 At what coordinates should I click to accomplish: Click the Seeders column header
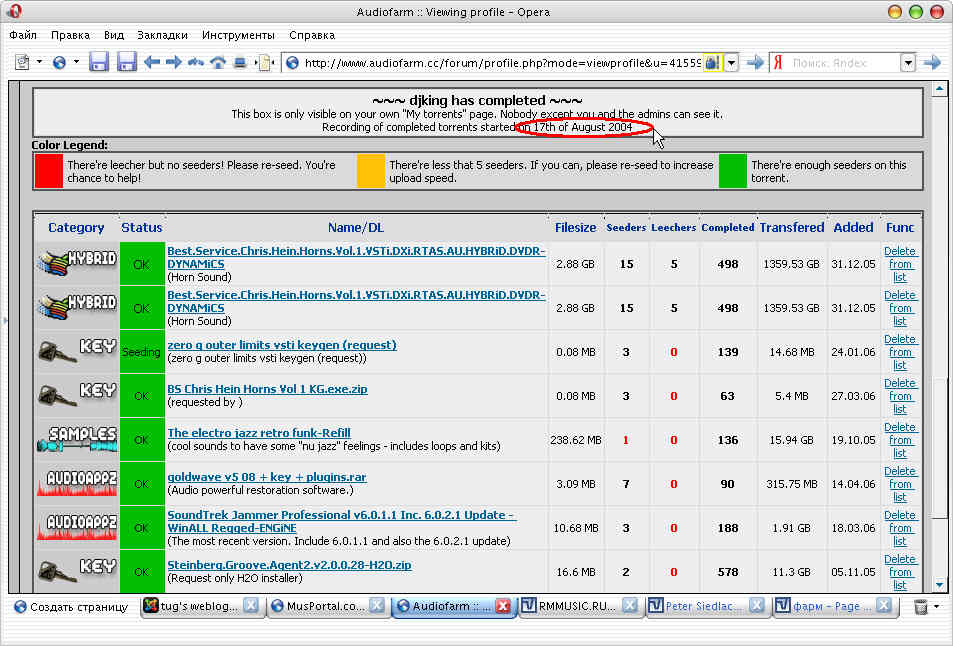(x=626, y=227)
